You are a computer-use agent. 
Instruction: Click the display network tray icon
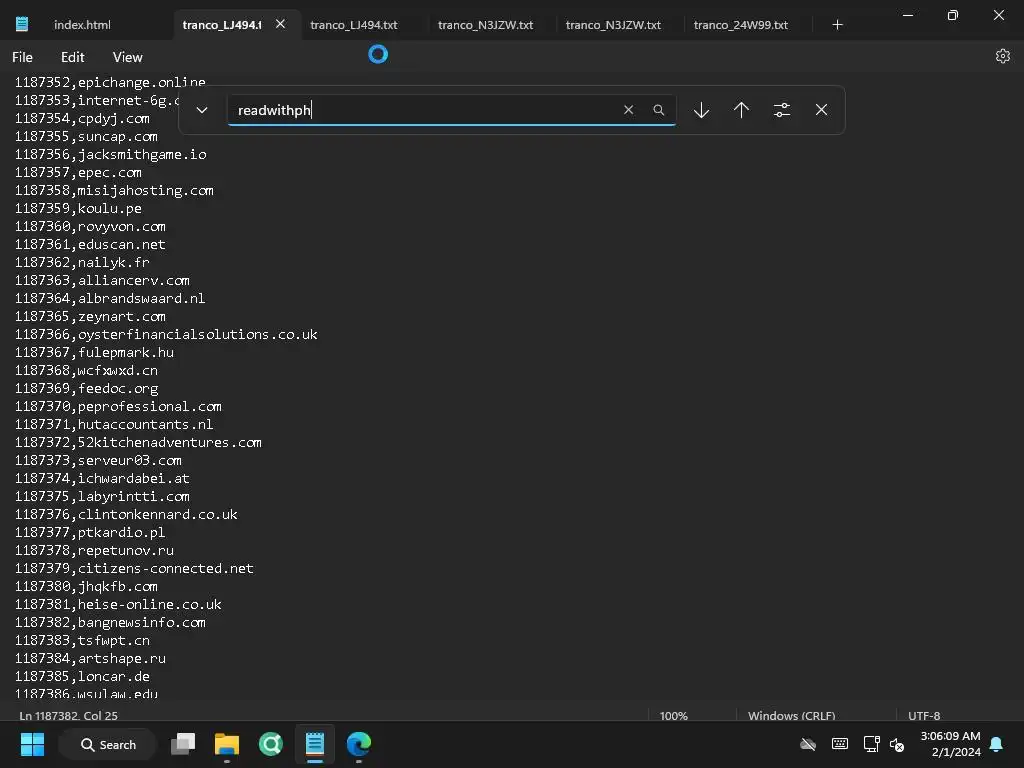click(871, 744)
